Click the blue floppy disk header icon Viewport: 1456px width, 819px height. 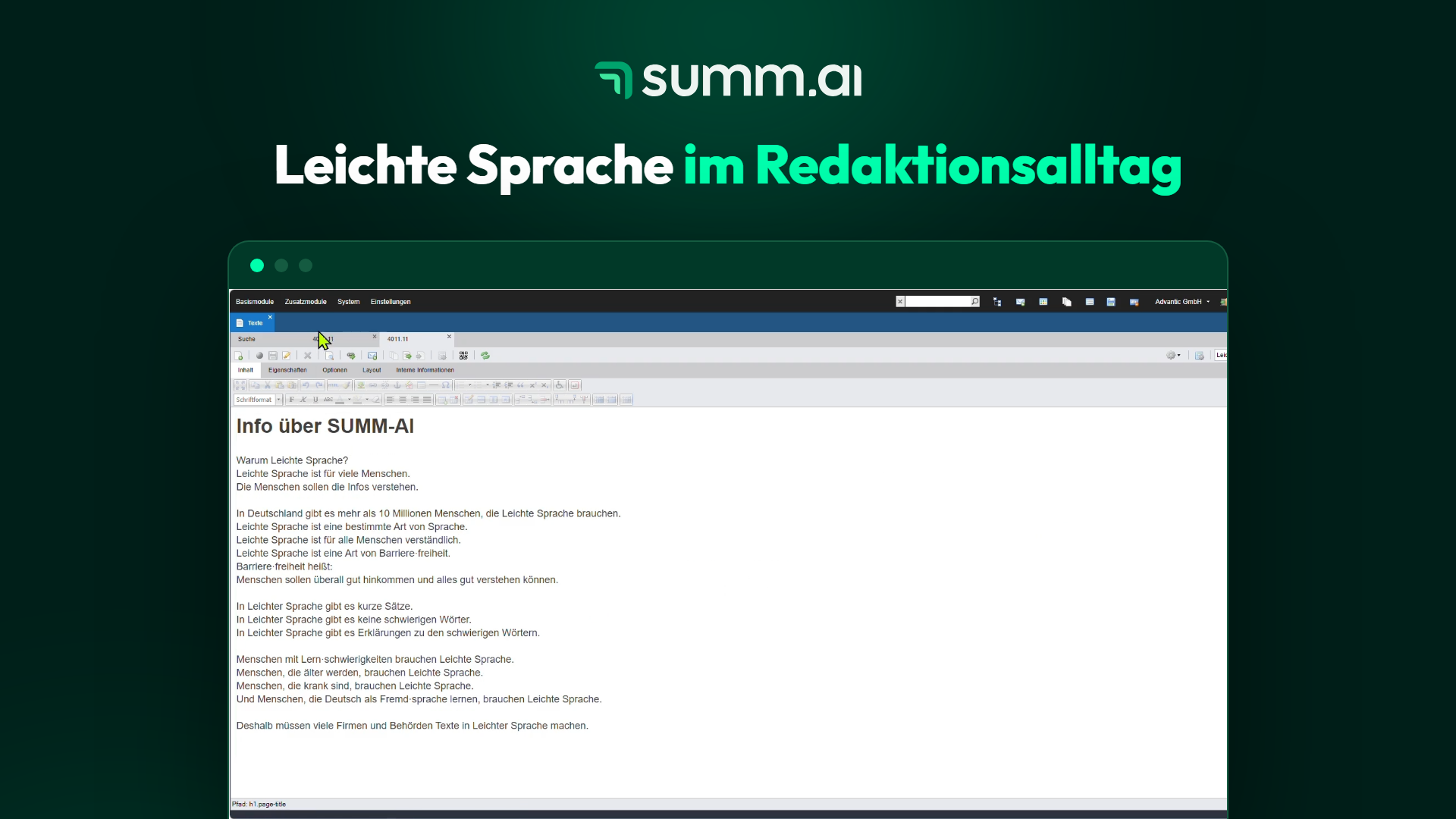(x=1111, y=302)
